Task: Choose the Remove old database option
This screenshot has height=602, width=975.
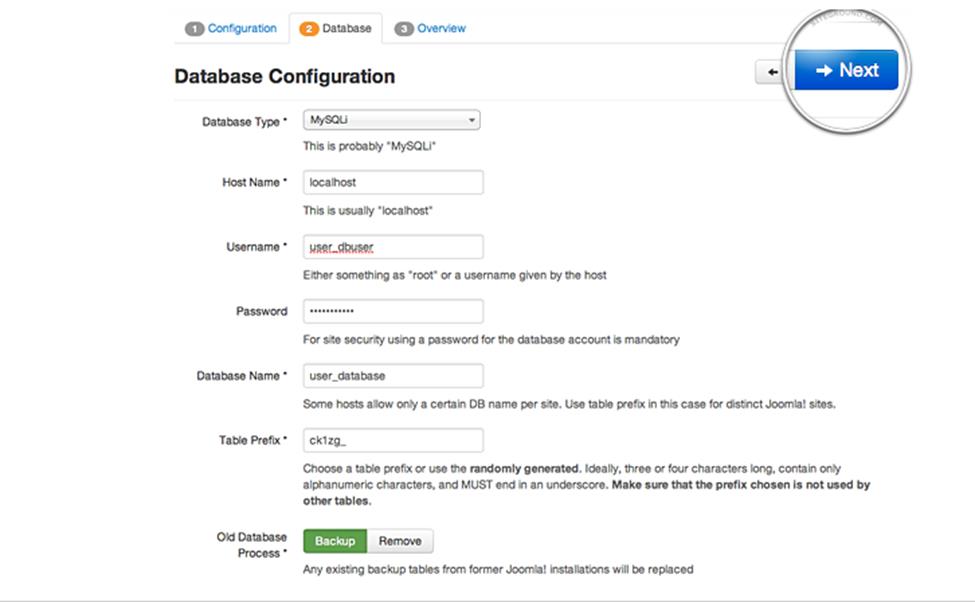Action: point(400,541)
